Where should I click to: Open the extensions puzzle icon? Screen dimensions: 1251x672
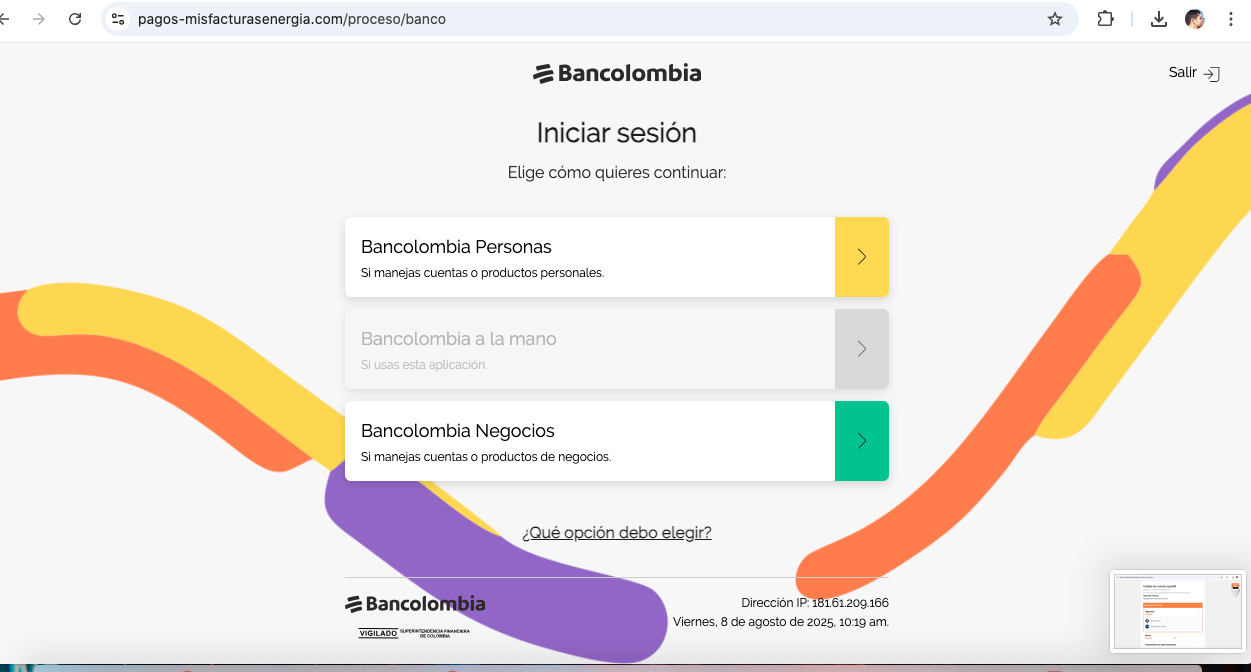click(x=1105, y=19)
